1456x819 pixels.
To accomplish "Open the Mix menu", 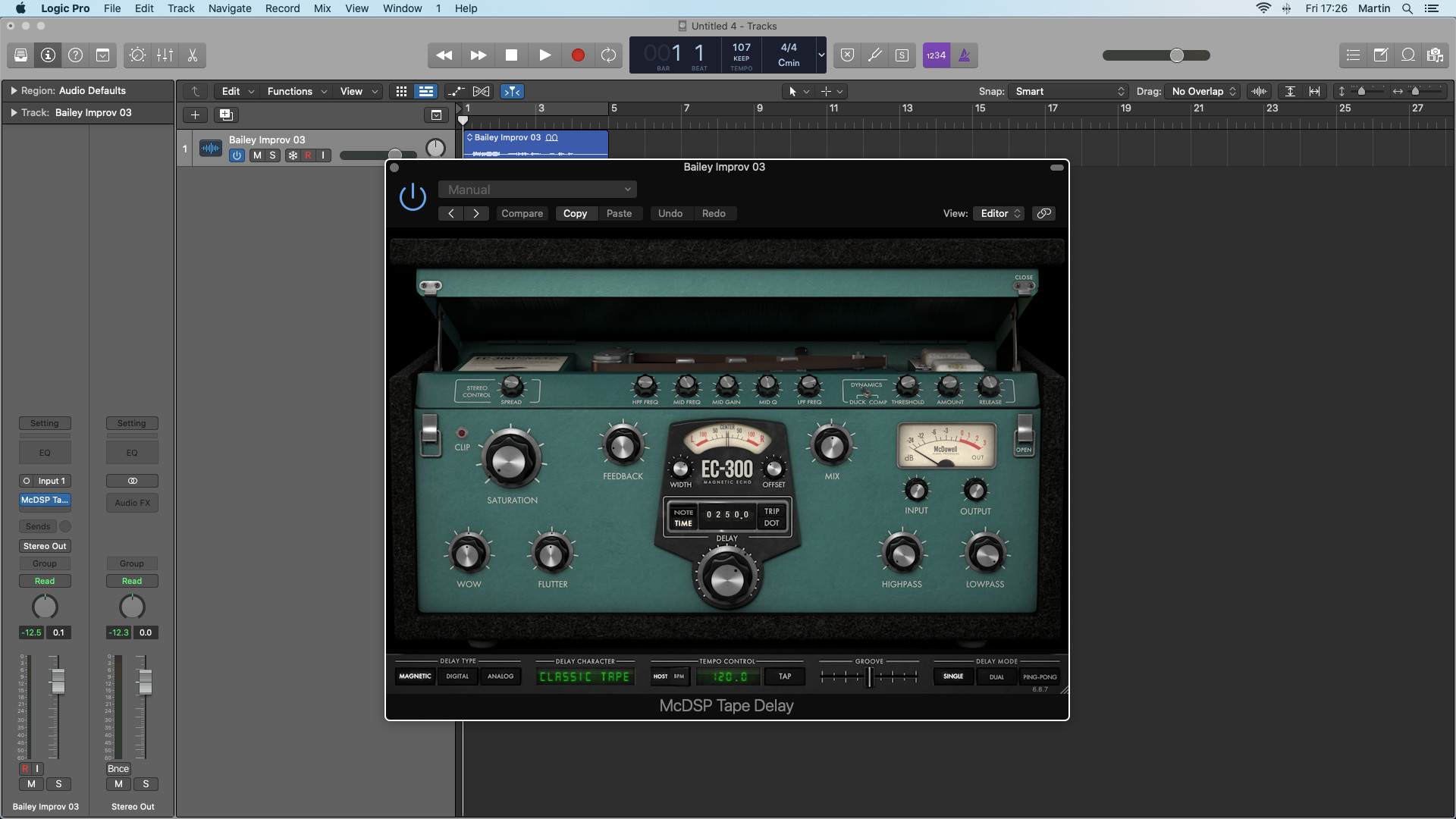I will point(322,8).
